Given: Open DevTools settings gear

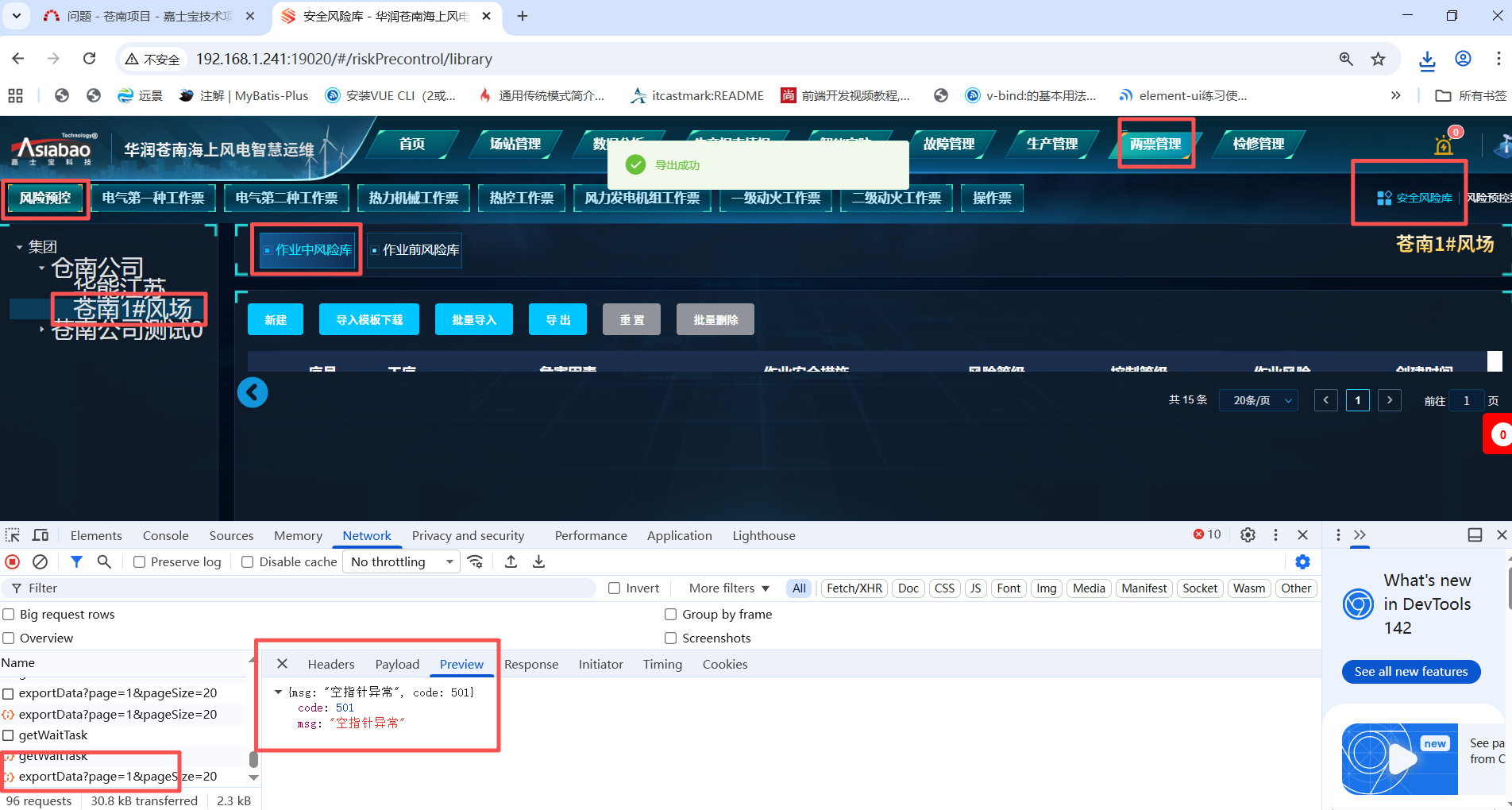Looking at the screenshot, I should point(1248,535).
